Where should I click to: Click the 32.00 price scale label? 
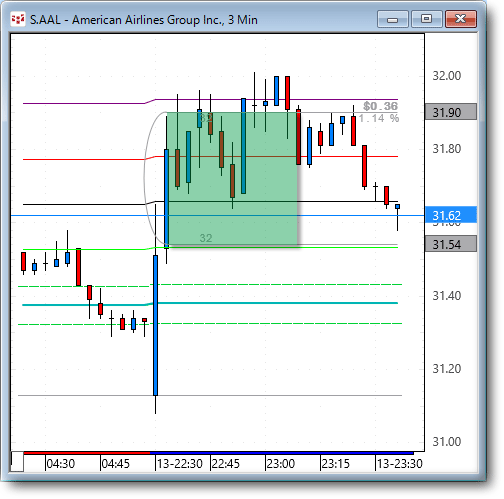click(x=447, y=76)
